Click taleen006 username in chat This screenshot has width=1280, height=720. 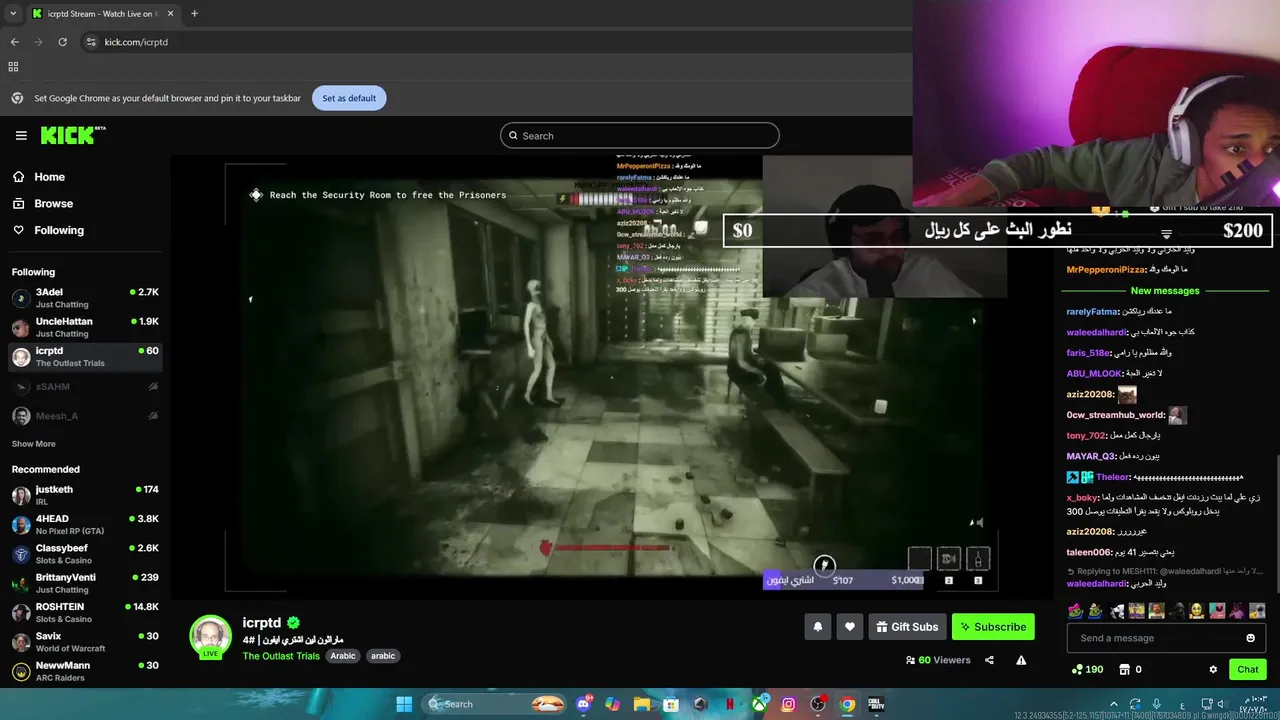pyautogui.click(x=1090, y=552)
